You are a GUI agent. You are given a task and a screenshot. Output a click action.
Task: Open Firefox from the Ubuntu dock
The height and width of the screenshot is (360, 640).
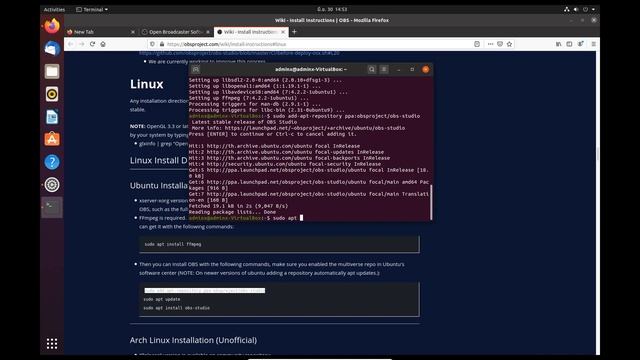tap(52, 26)
